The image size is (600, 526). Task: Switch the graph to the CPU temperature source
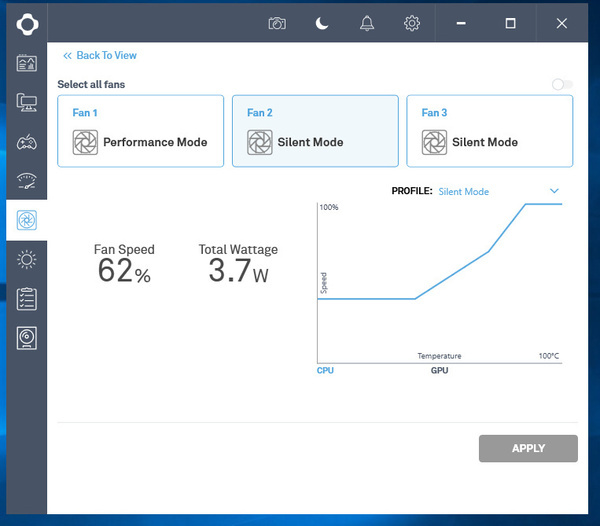coord(325,370)
